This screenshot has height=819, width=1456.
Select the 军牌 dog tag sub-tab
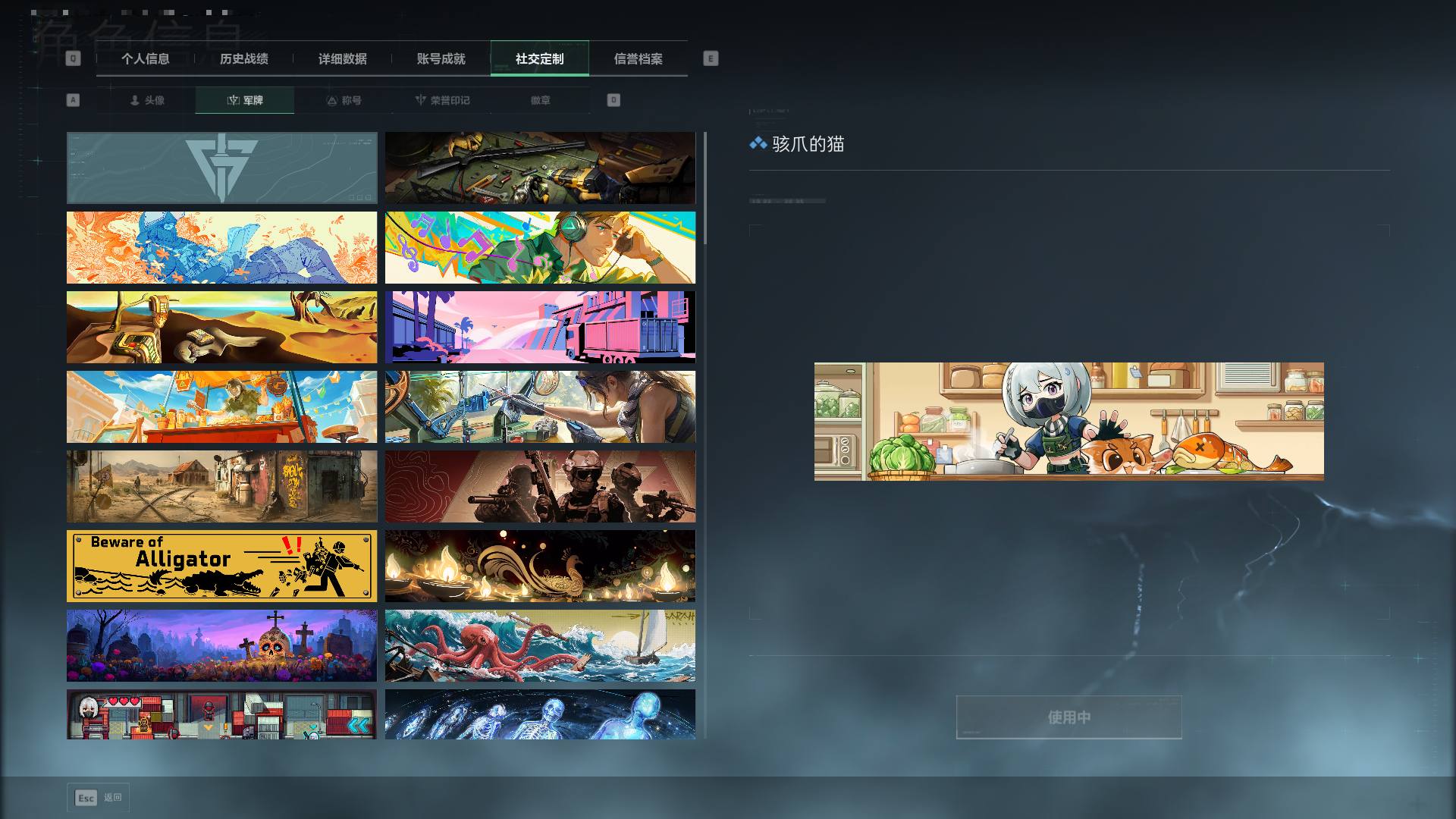245,100
